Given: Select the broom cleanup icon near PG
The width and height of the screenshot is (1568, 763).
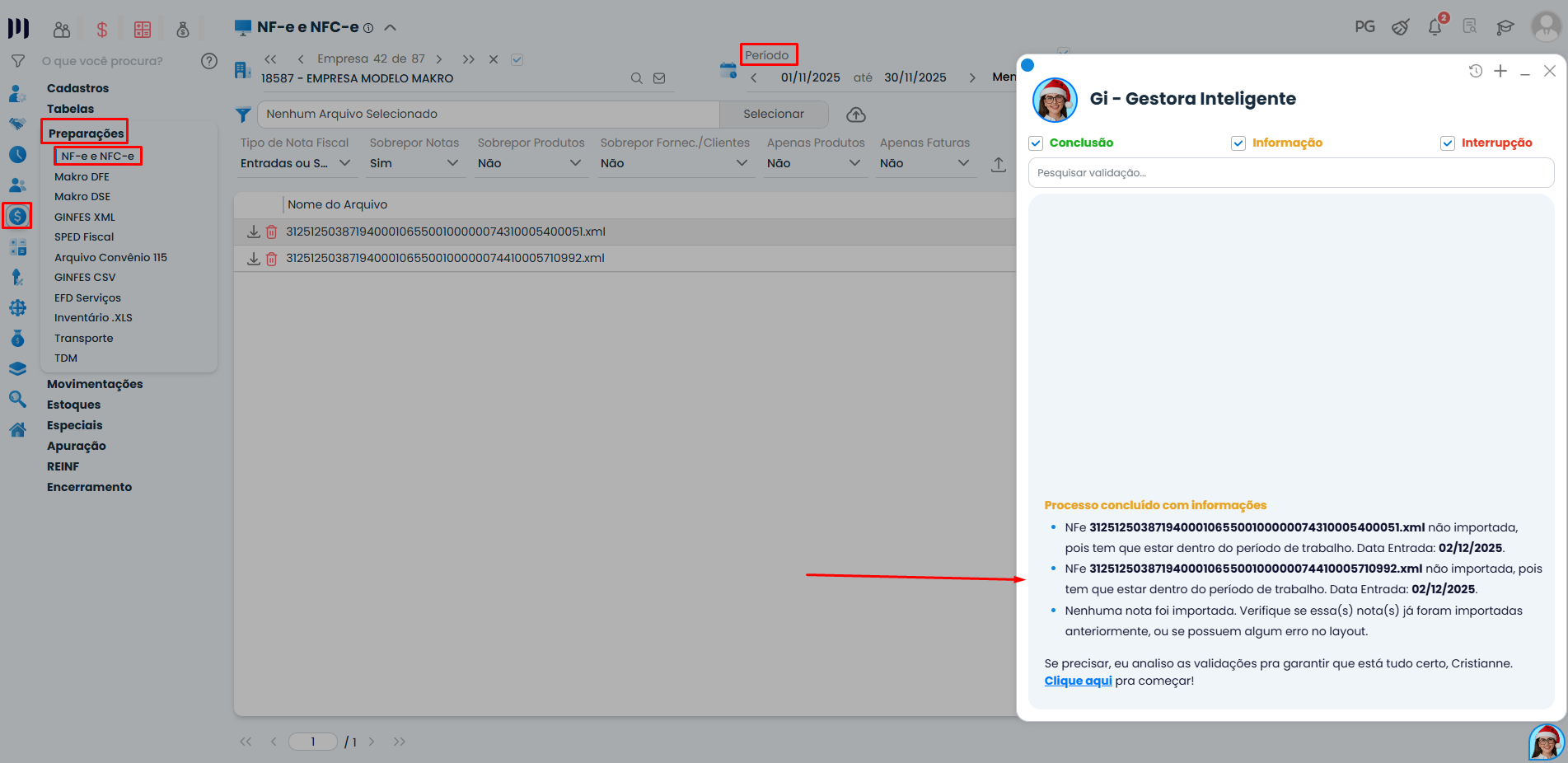Looking at the screenshot, I should click(x=1401, y=27).
